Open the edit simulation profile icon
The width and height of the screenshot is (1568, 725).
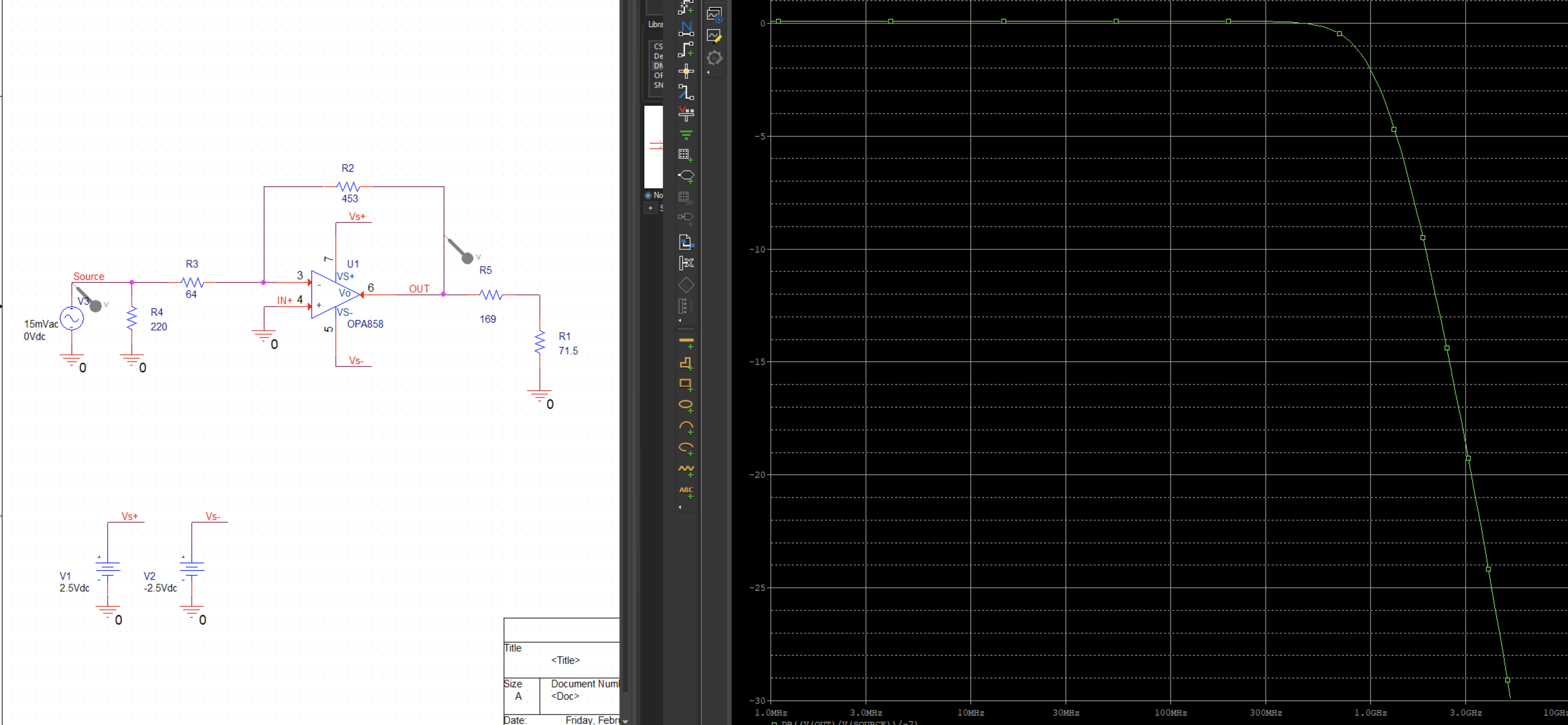(x=715, y=36)
